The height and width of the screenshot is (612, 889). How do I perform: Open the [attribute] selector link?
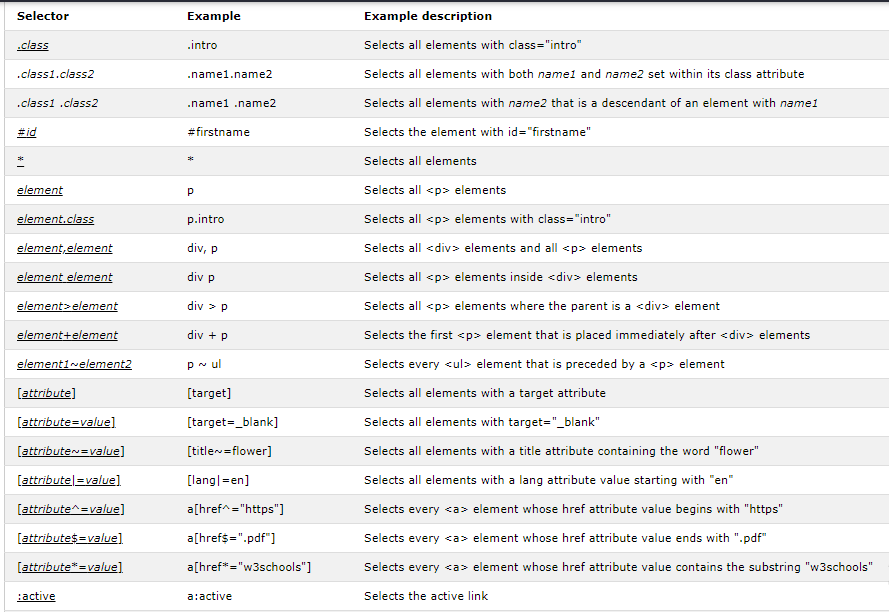tap(46, 393)
